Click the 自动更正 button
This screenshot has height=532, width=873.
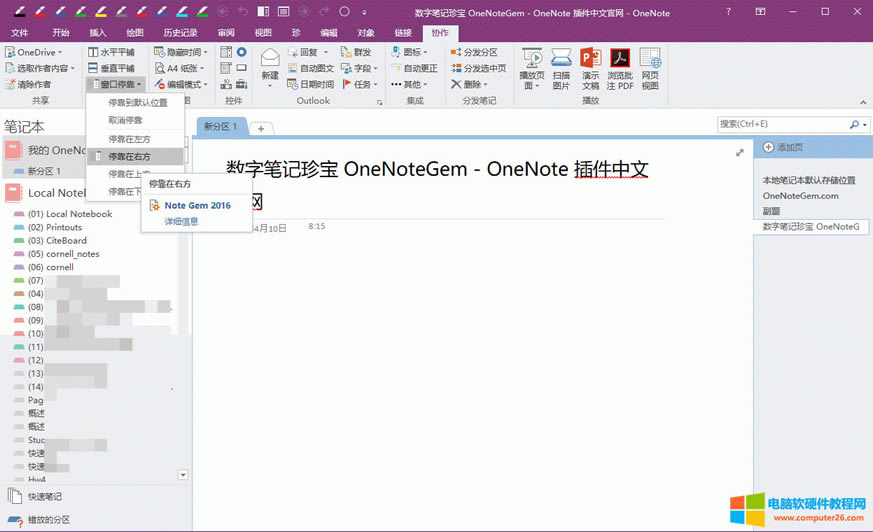point(414,68)
